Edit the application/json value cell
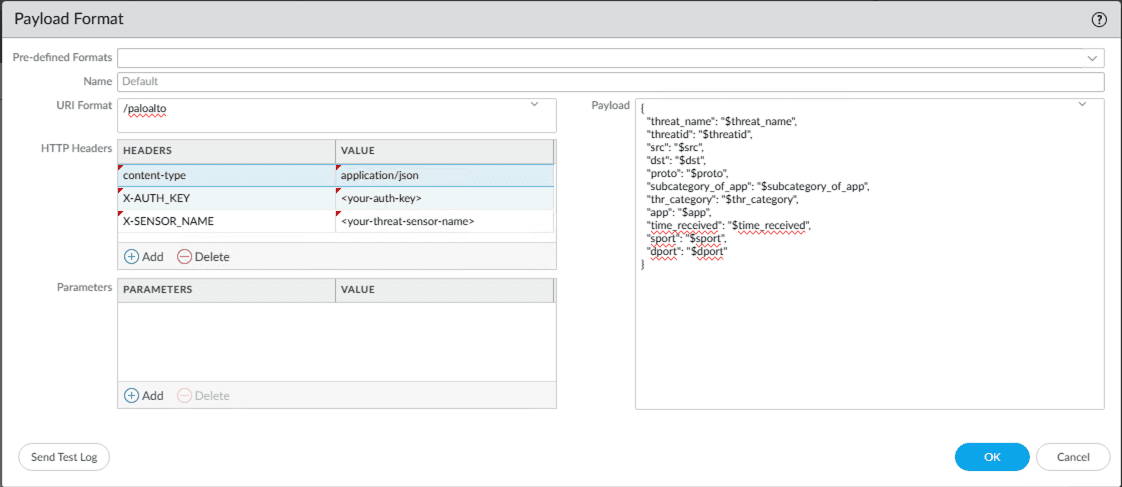1122x487 pixels. (443, 175)
